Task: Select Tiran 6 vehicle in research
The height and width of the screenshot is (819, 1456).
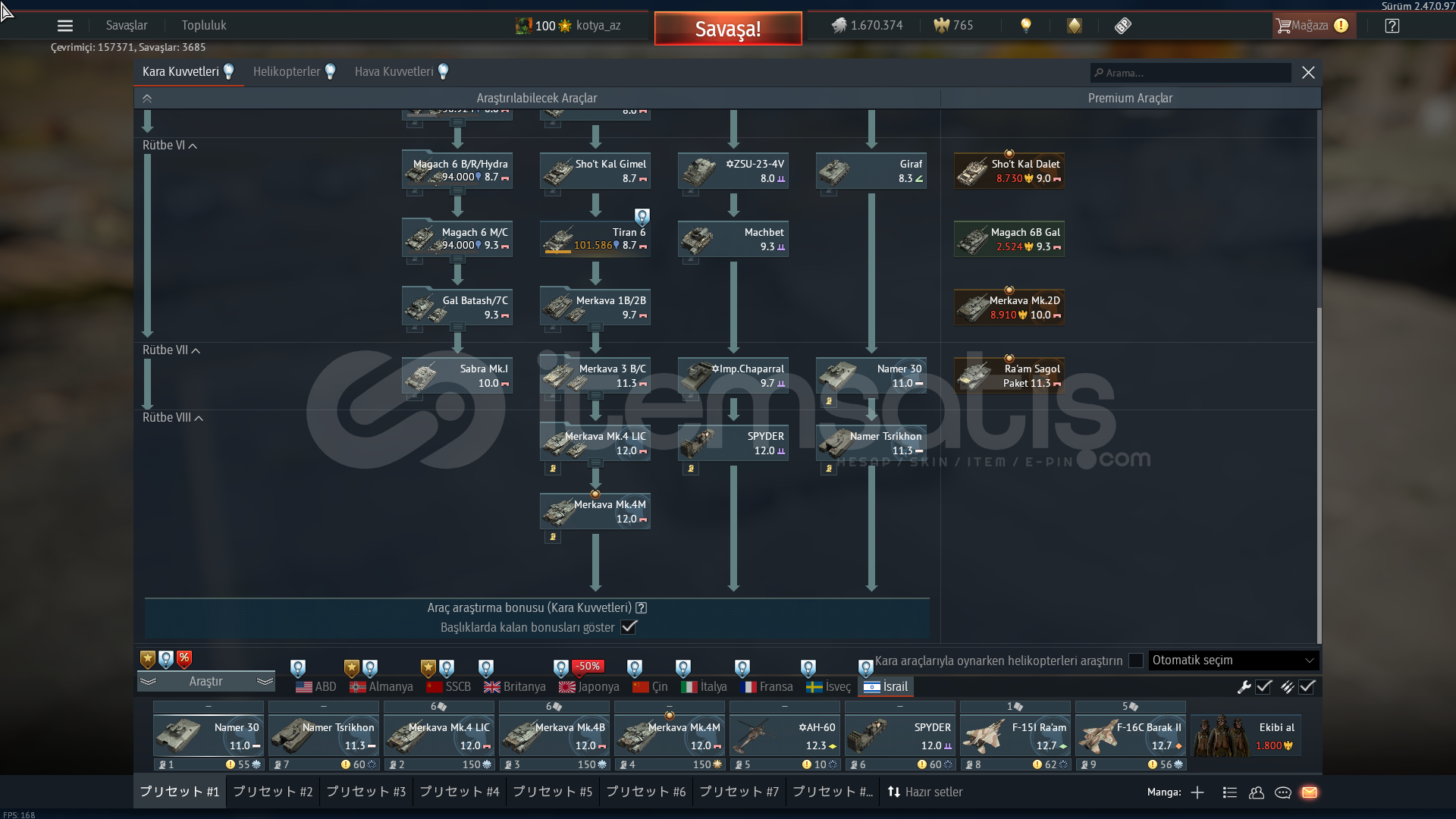Action: 595,238
